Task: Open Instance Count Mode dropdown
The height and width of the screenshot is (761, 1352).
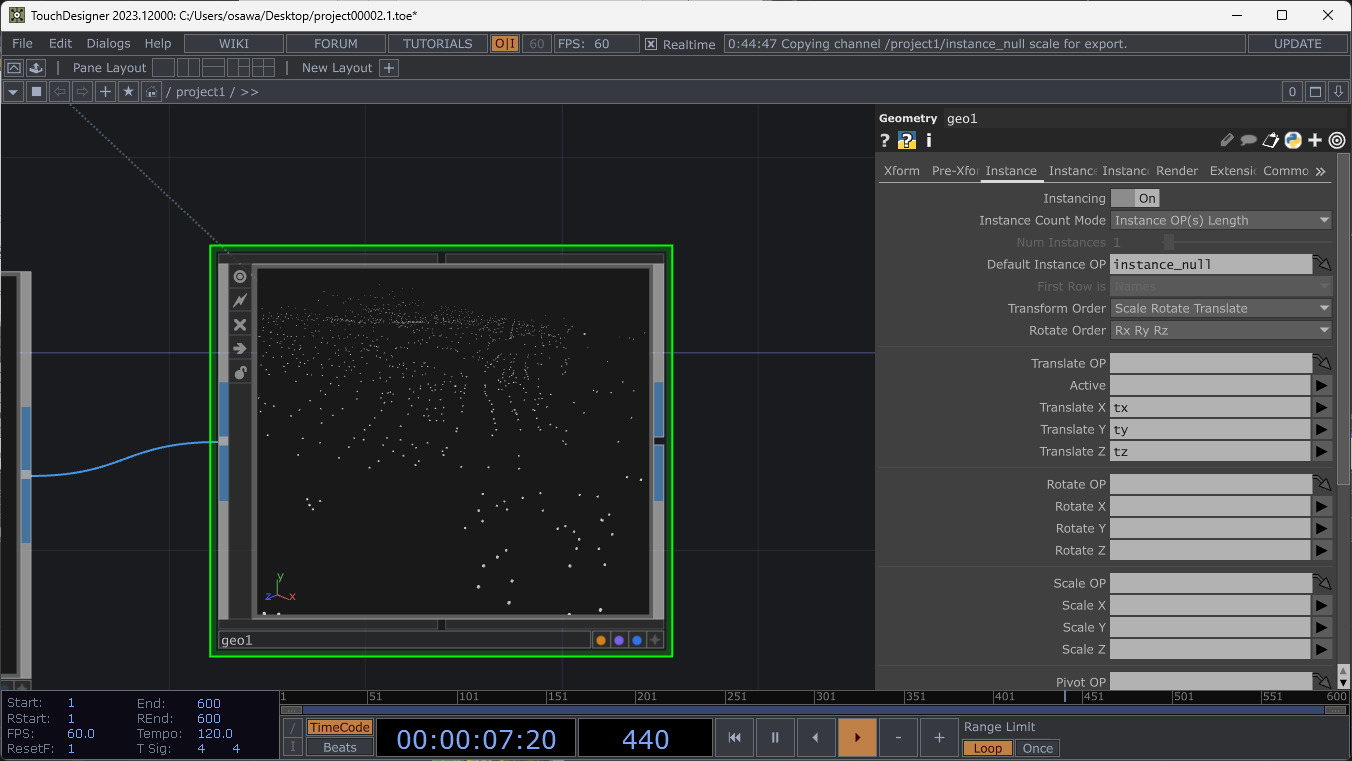Action: pos(1221,220)
